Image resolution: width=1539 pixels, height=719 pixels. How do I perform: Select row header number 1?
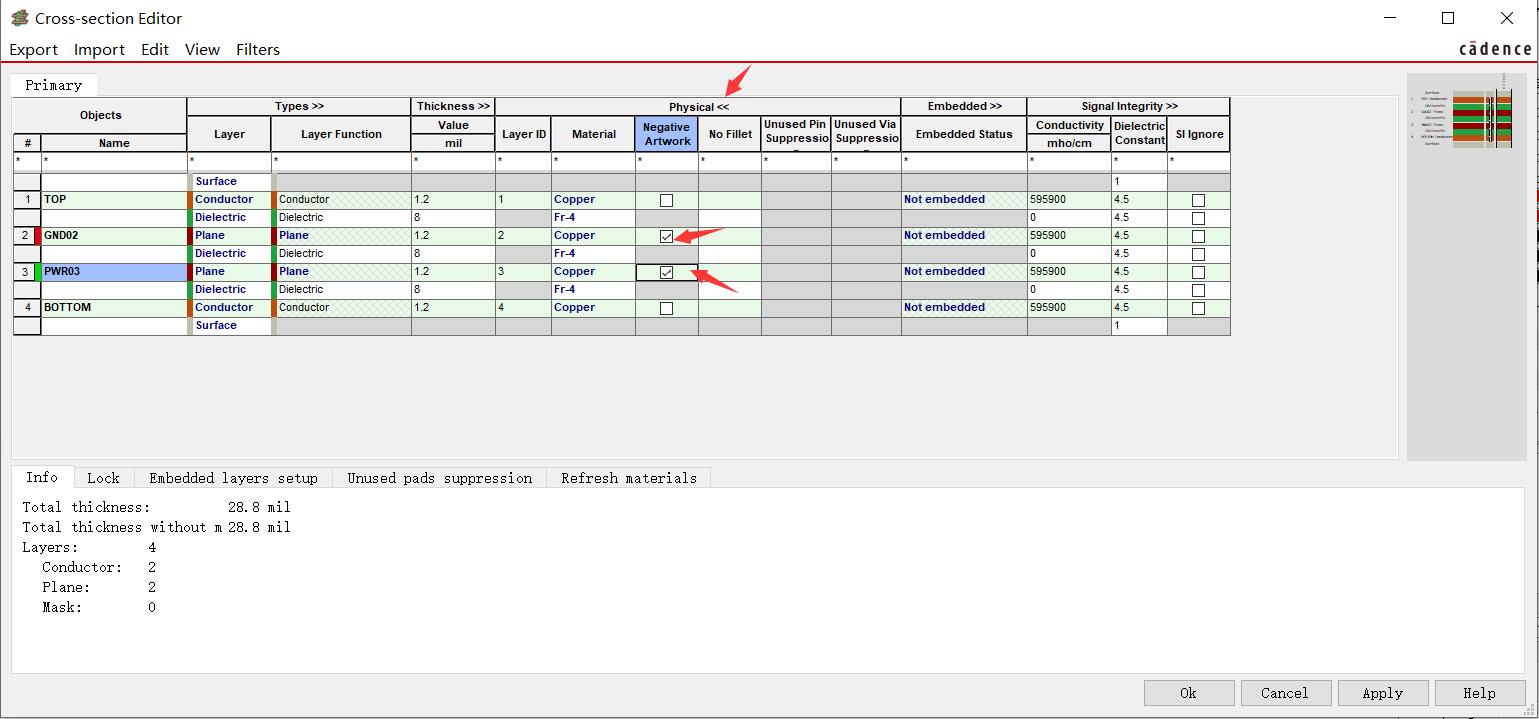[27, 200]
